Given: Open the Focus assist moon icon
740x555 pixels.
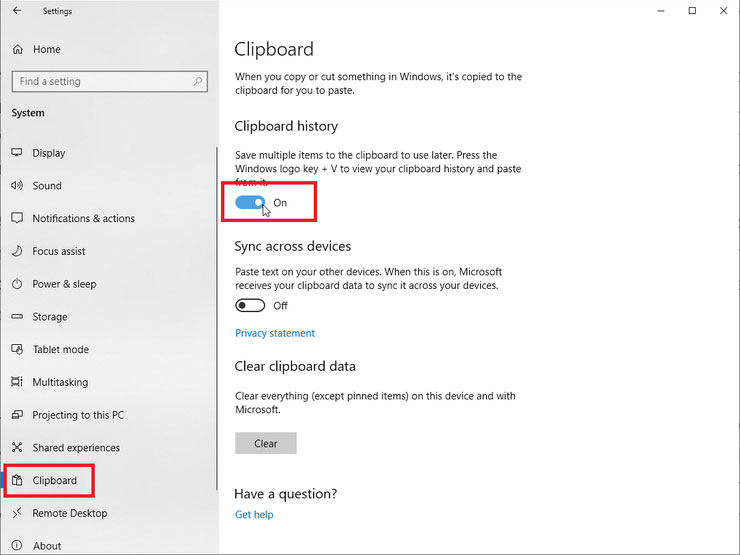Looking at the screenshot, I should pyautogui.click(x=17, y=251).
